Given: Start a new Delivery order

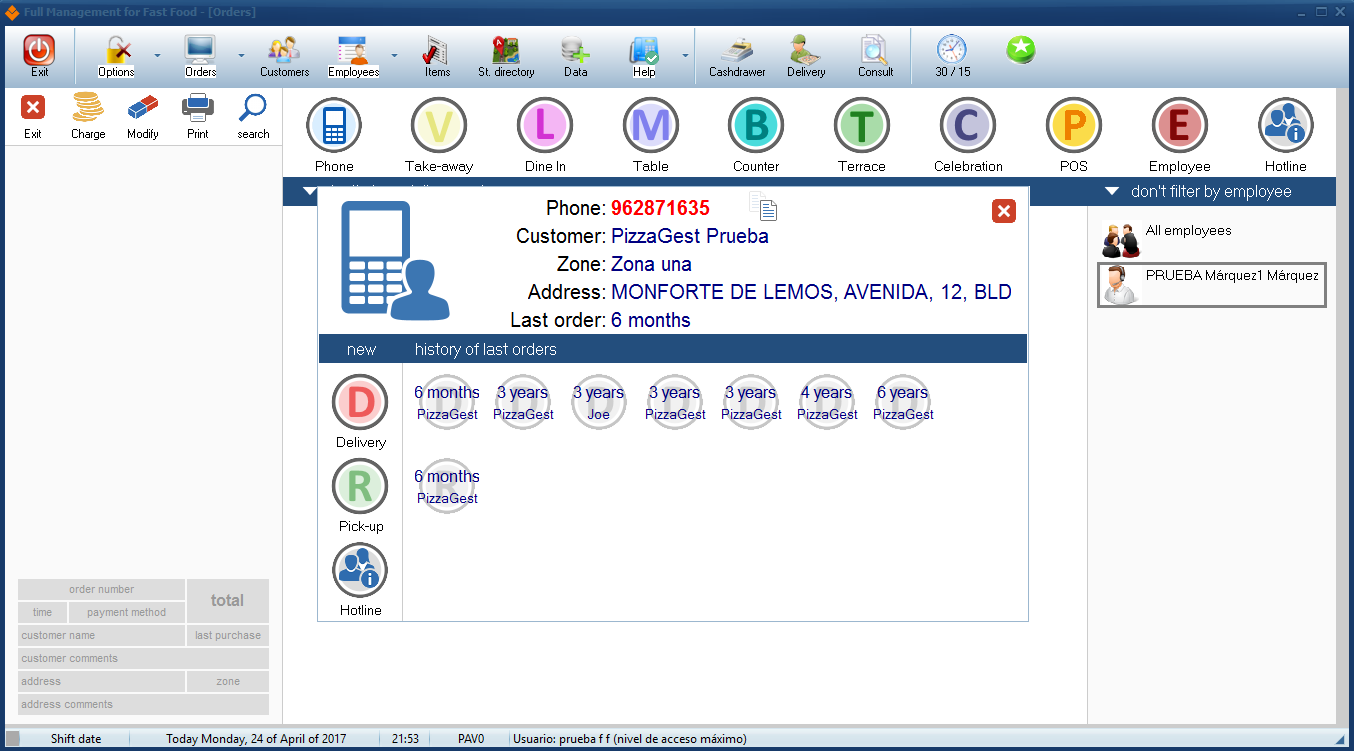Looking at the screenshot, I should point(360,402).
